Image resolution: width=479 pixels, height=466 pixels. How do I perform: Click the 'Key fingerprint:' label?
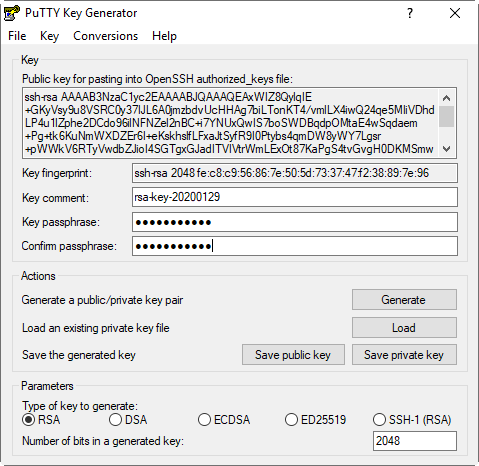57,173
